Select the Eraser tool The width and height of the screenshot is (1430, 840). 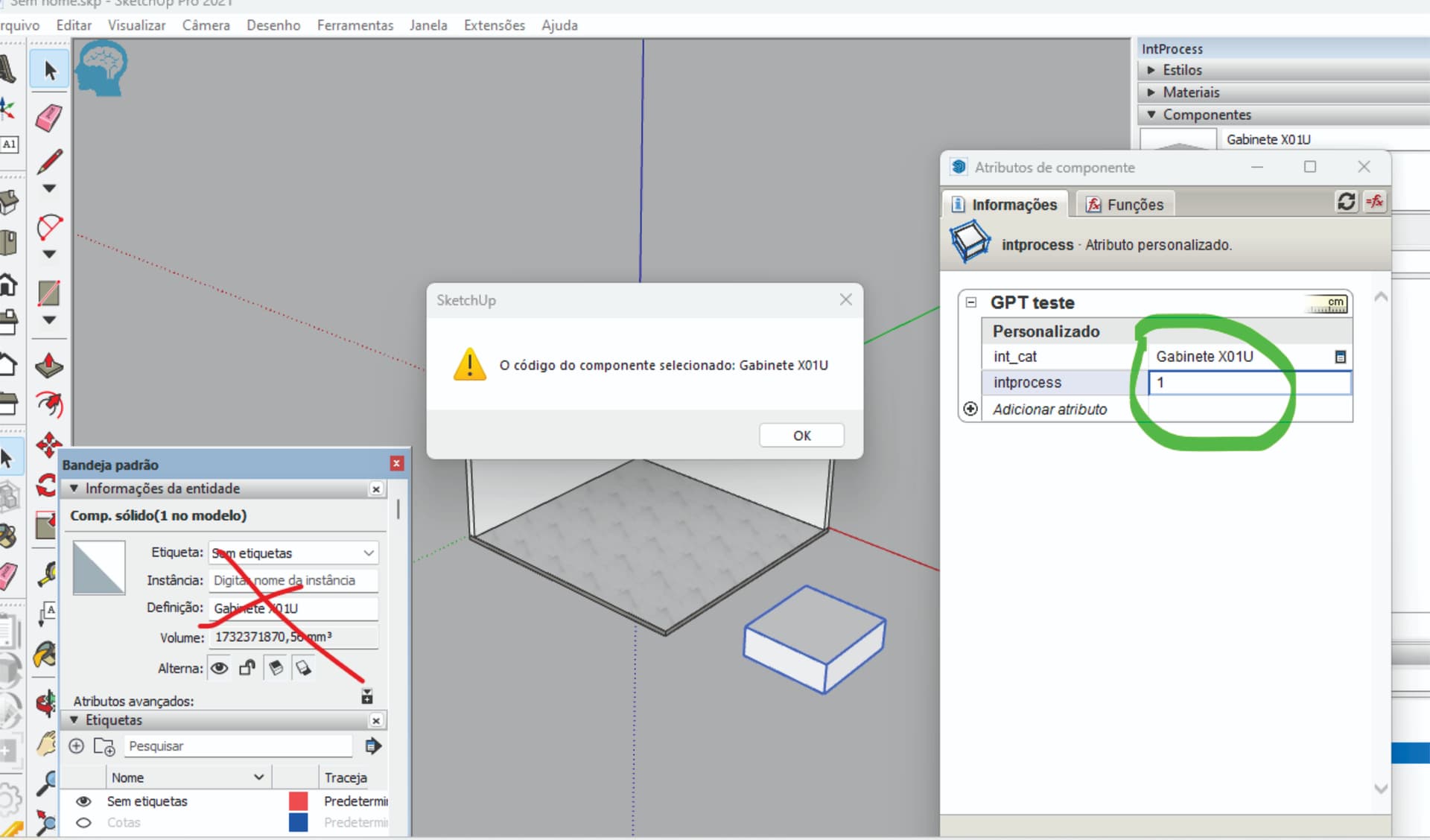(49, 118)
